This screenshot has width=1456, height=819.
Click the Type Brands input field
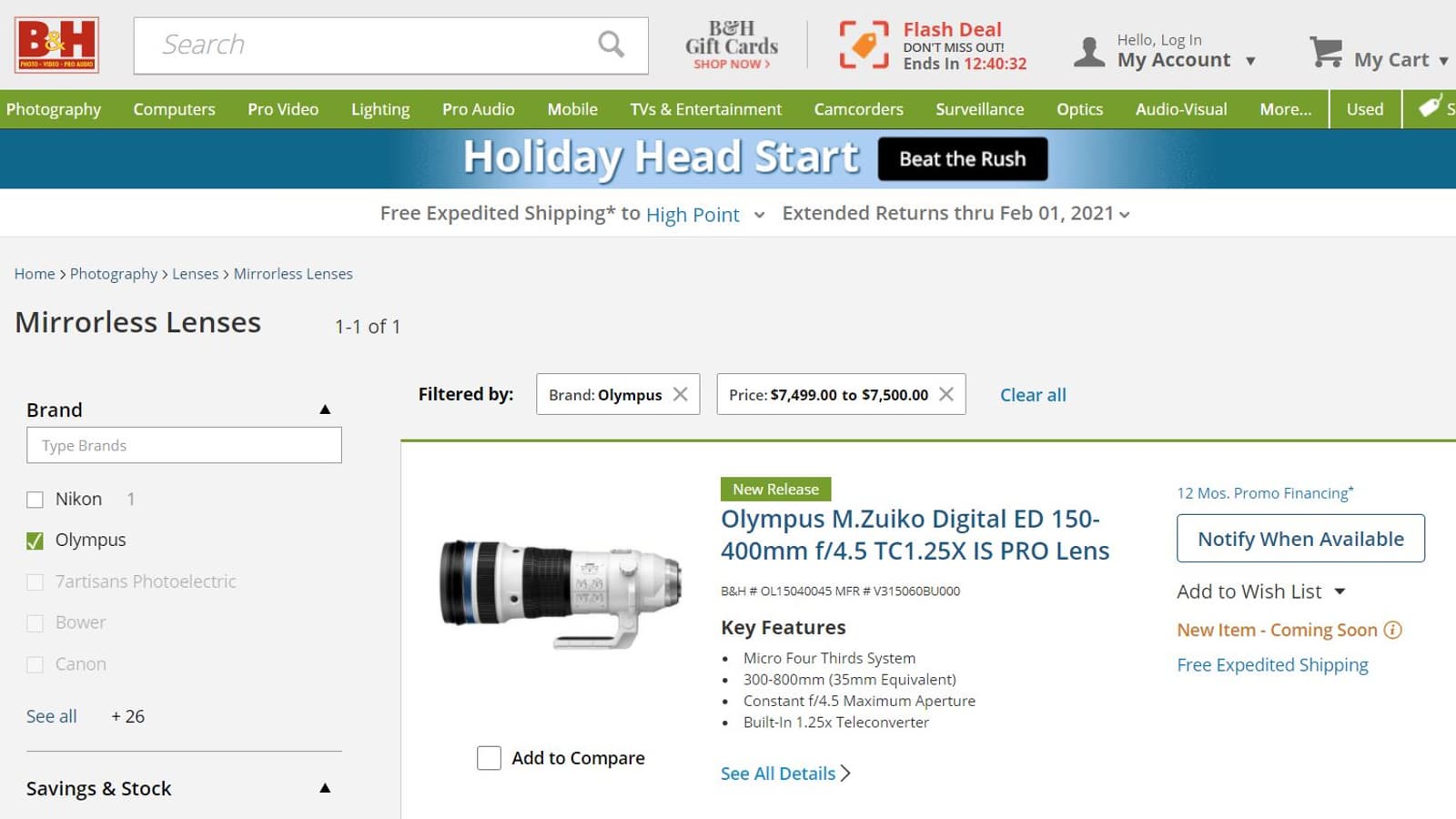184,445
